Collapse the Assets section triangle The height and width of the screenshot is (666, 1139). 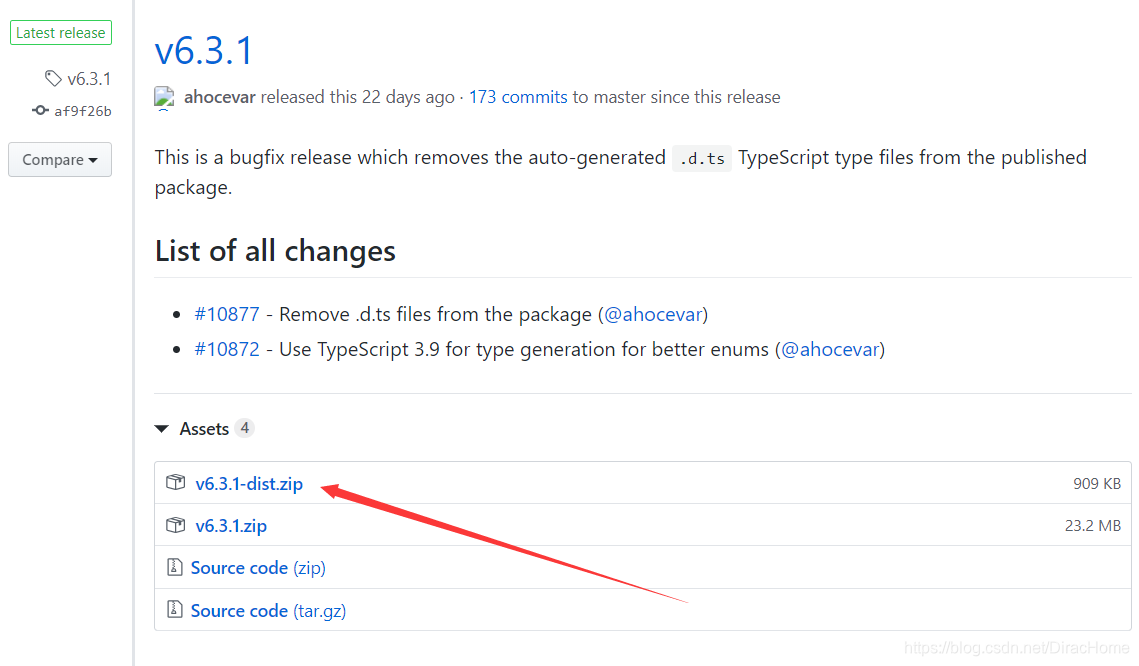(x=162, y=429)
